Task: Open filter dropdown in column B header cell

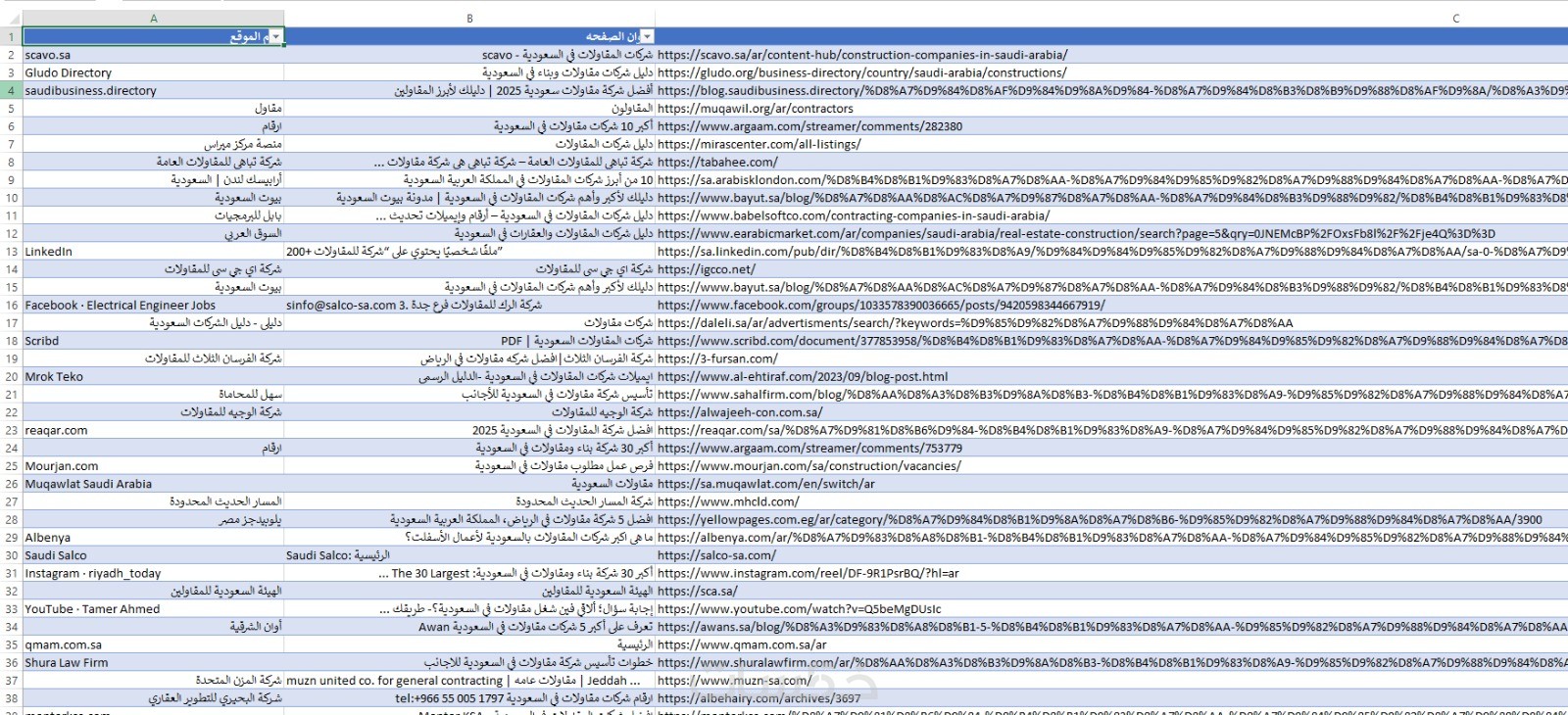Action: [647, 37]
